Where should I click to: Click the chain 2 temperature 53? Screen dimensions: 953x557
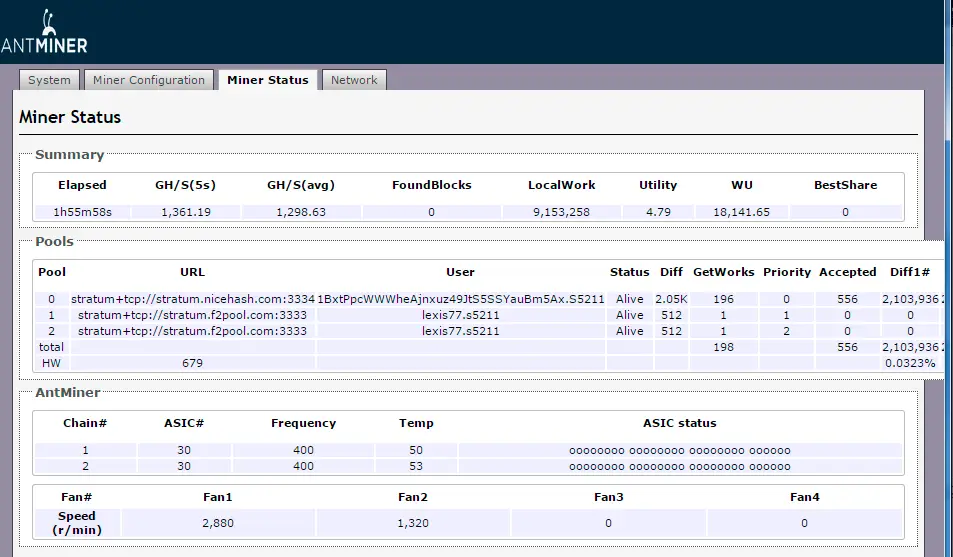416,466
